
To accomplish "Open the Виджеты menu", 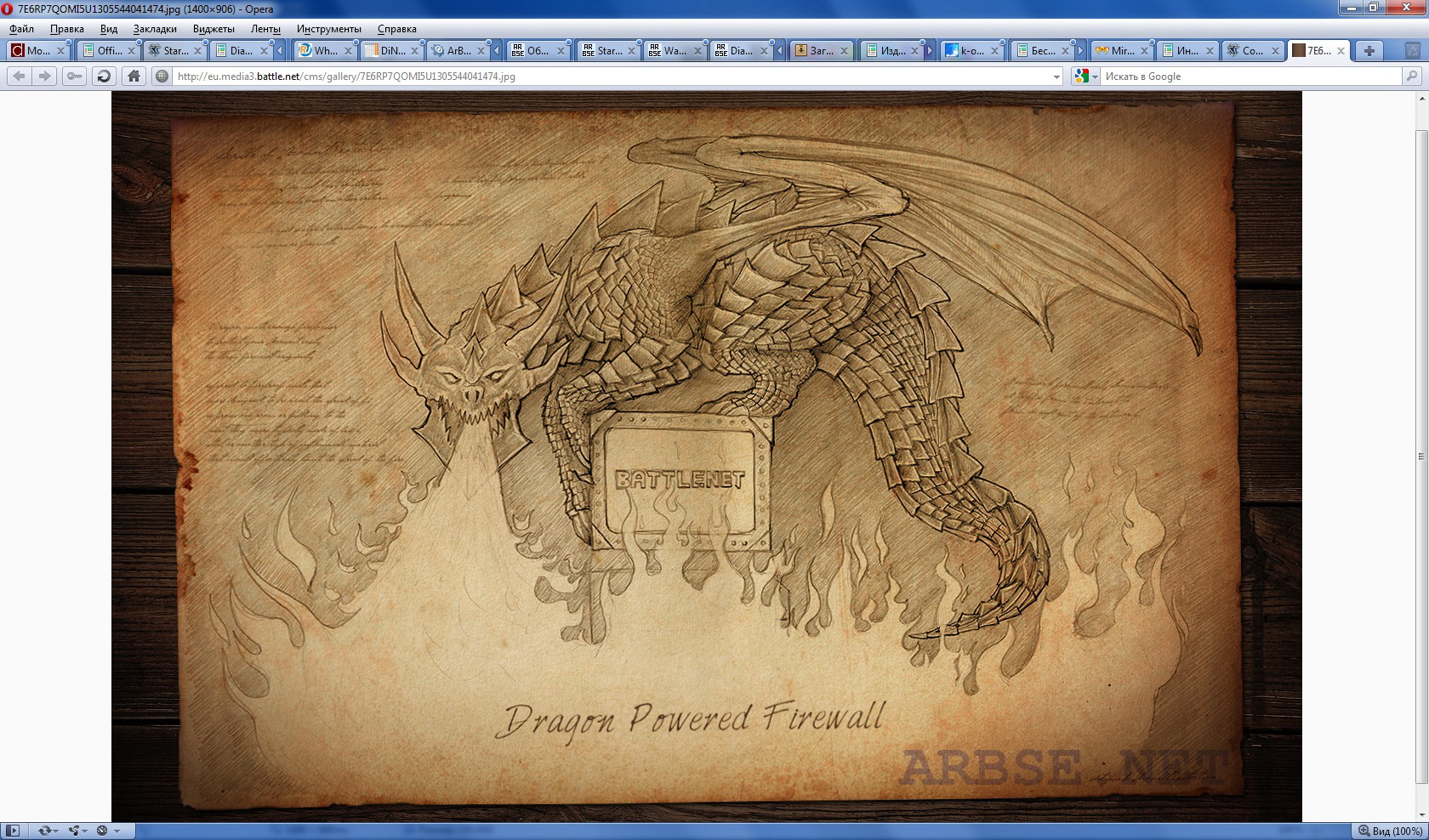I will tap(213, 29).
